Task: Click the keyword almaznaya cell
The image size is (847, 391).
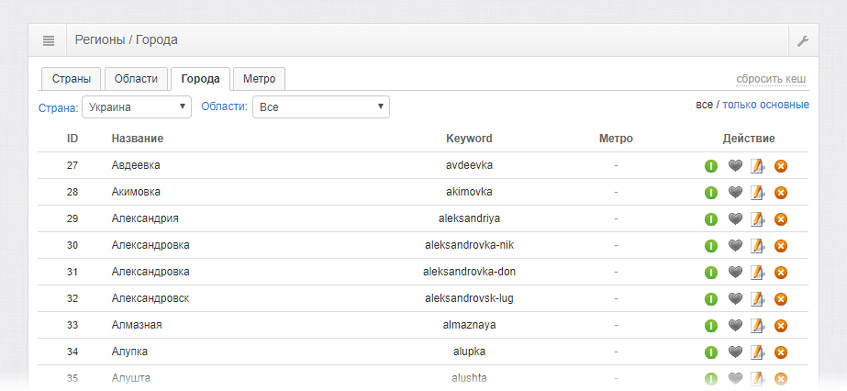Action: (x=469, y=325)
